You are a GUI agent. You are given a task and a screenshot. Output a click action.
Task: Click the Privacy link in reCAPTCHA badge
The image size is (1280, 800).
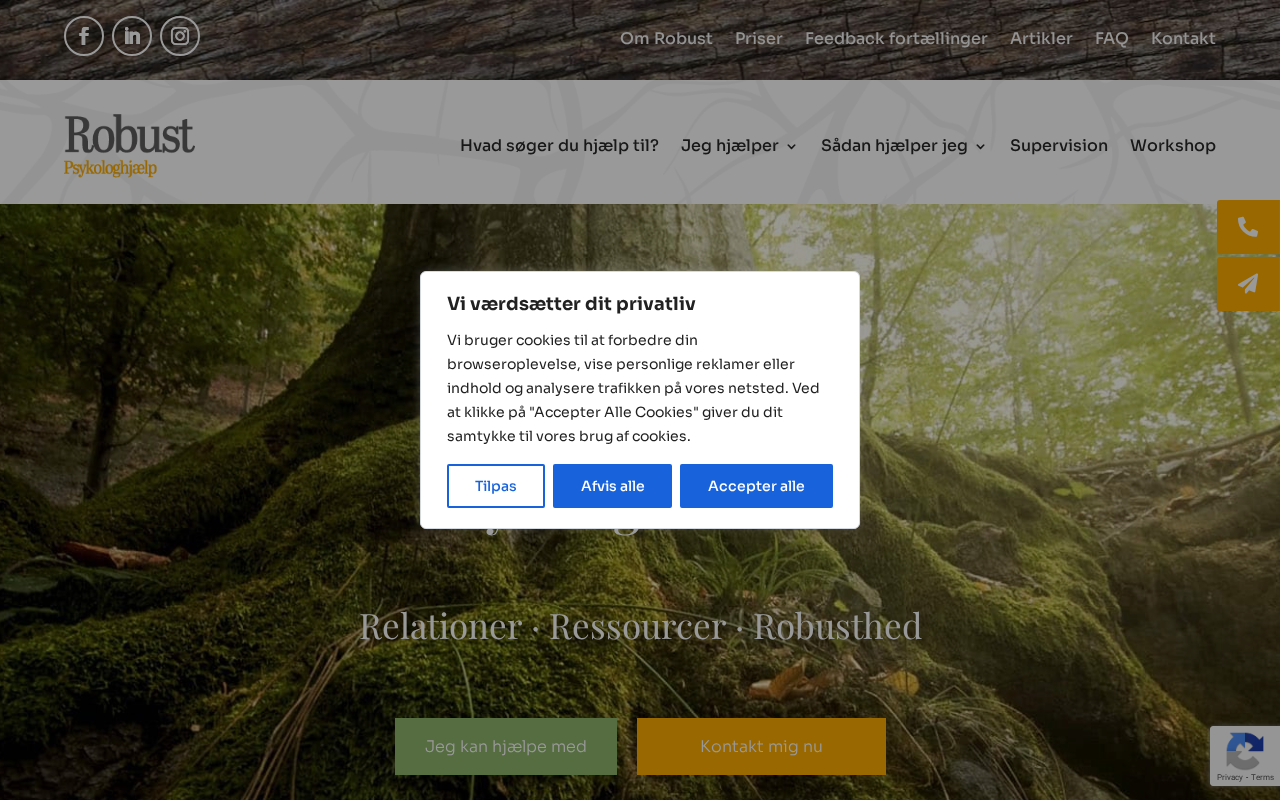coord(1230,777)
